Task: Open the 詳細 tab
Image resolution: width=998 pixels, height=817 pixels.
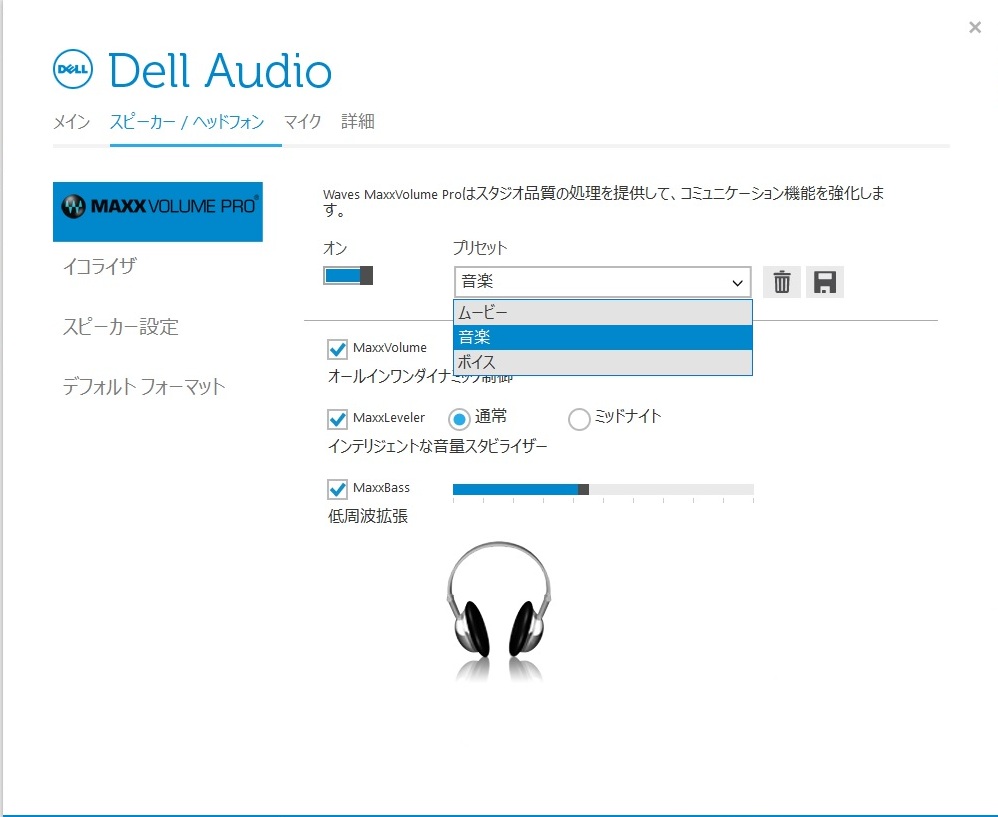Action: 359,121
